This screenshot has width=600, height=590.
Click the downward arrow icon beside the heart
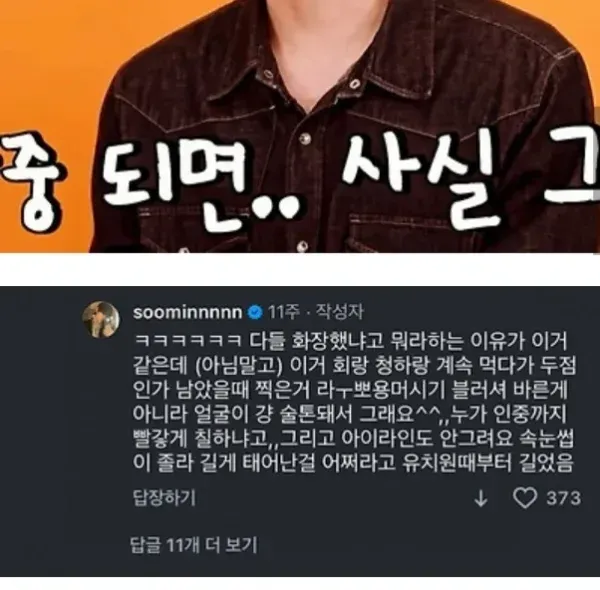[x=481, y=499]
